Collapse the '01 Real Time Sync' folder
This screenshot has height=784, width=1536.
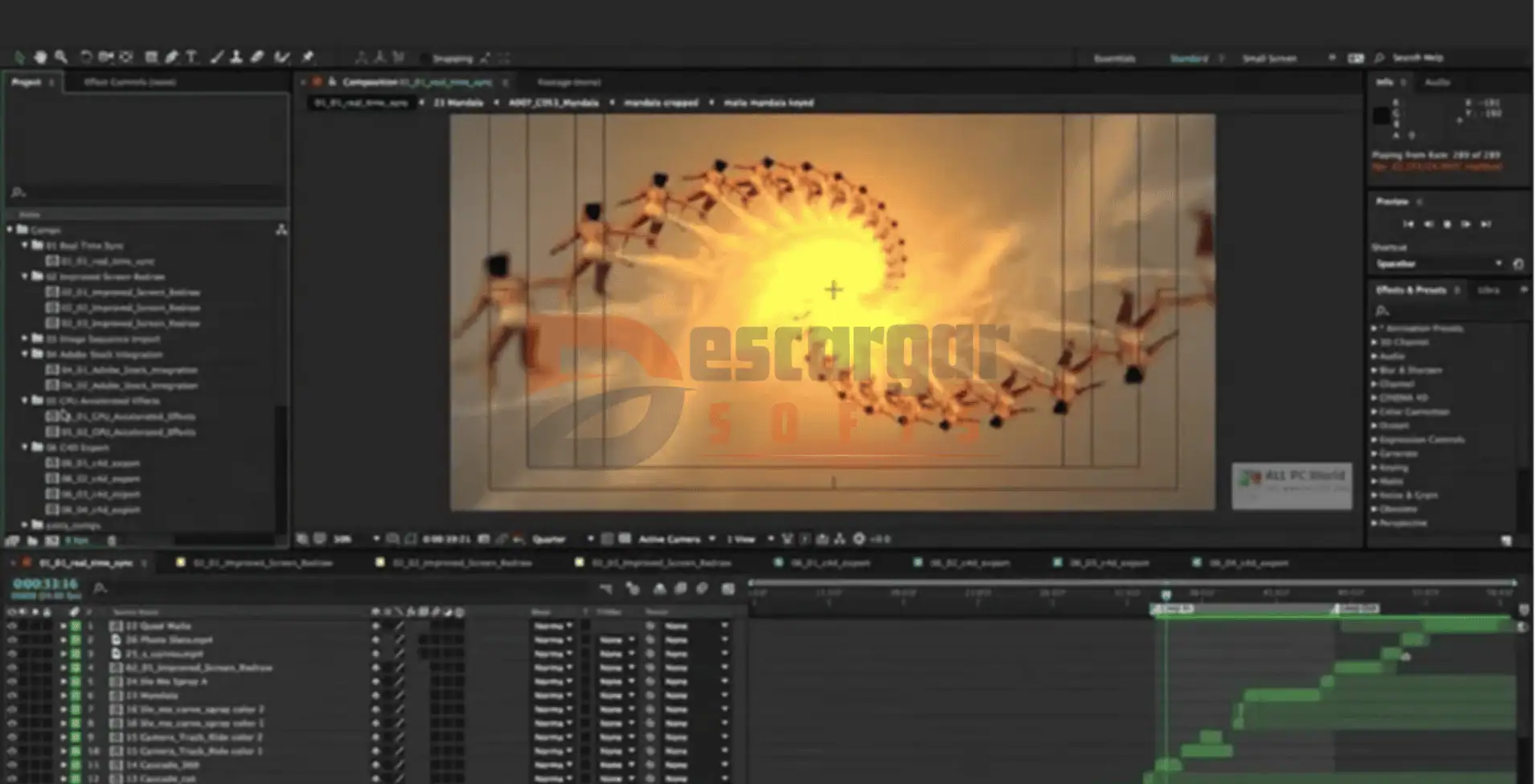coord(25,245)
